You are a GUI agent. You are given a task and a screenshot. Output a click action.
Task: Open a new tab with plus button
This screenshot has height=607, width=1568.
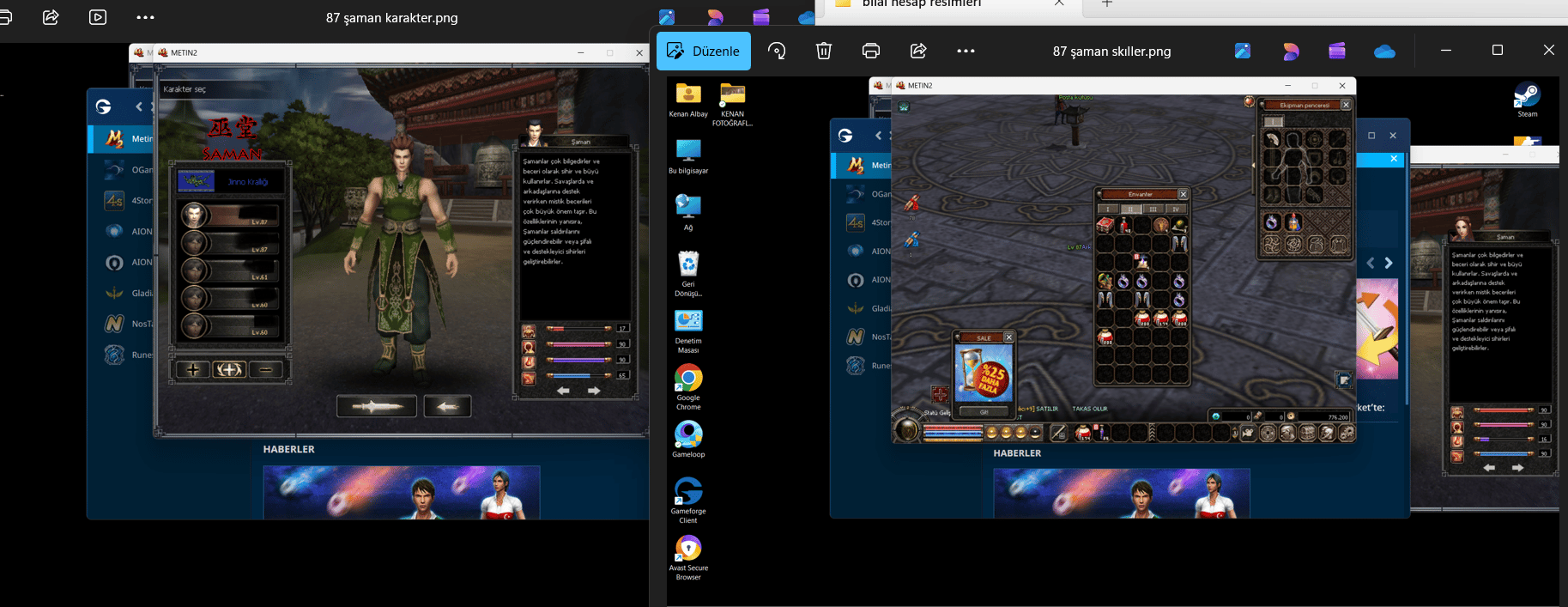click(x=1107, y=4)
